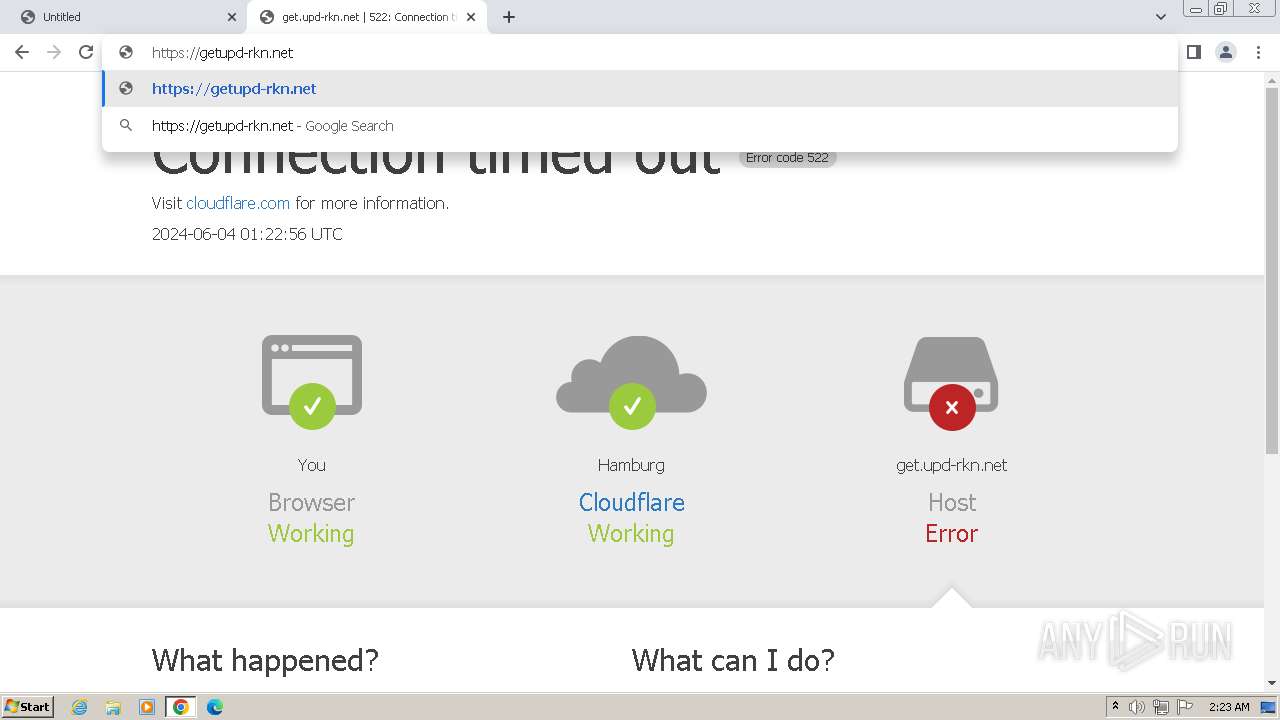Screen dimensions: 1280x720
Task: Switch to the get.upd-rkn.net 522 tab
Action: click(368, 17)
